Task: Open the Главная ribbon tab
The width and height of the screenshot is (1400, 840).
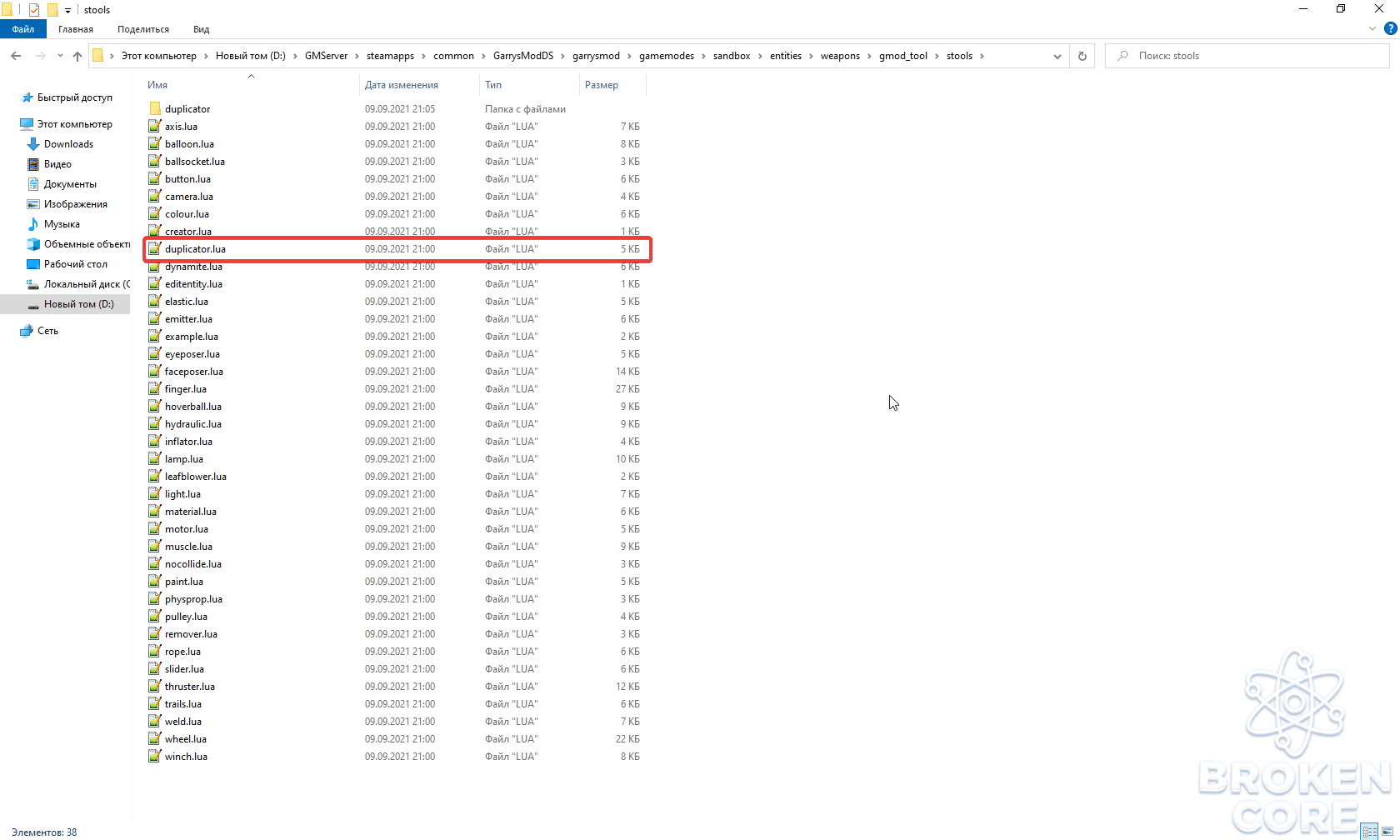Action: (76, 29)
